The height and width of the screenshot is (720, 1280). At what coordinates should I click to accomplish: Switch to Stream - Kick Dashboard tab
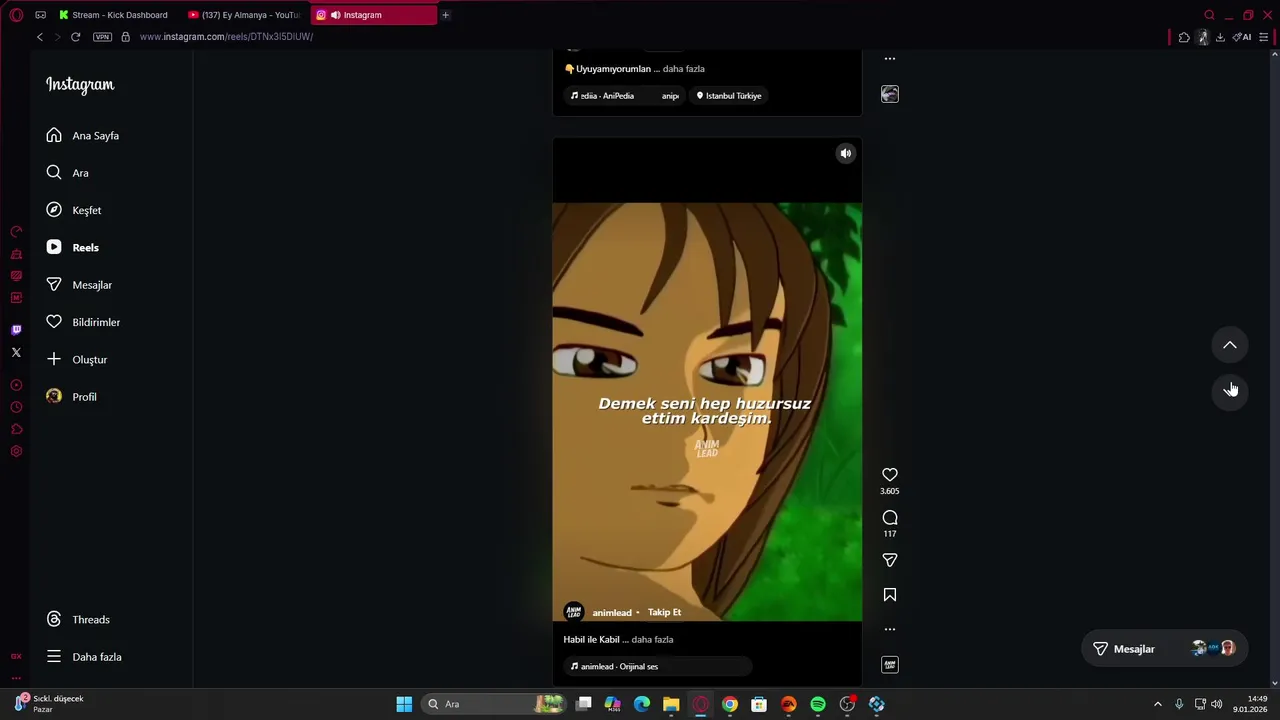113,15
